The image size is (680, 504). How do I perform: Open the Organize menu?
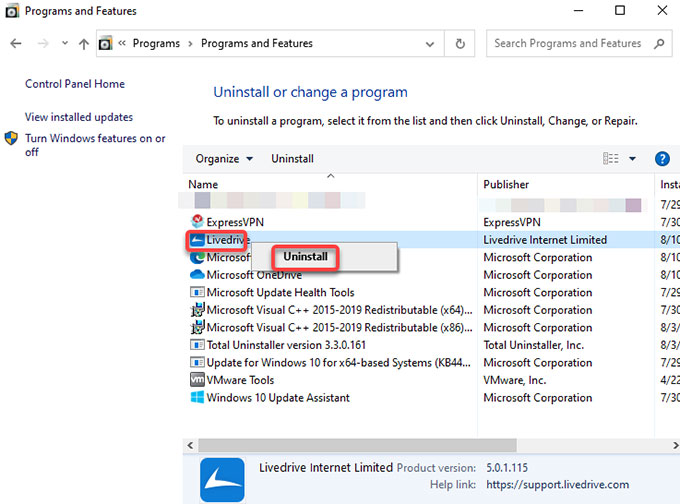pos(224,159)
